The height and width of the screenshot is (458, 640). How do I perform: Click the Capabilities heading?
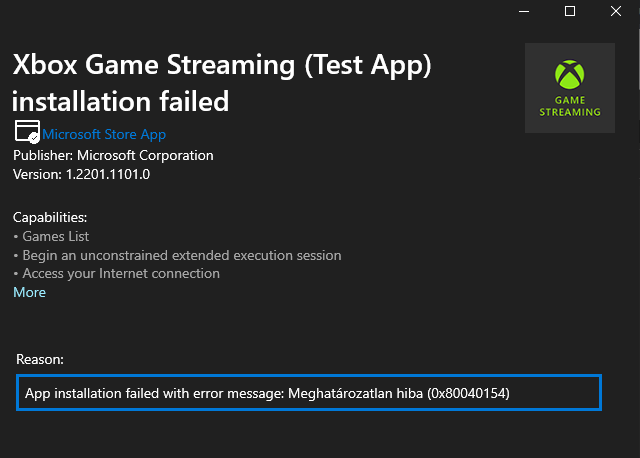pos(50,217)
